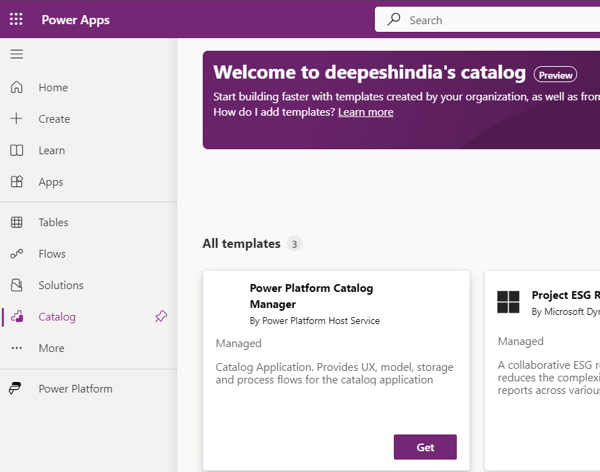
Task: Click the Power Apps title in header
Action: click(x=76, y=20)
